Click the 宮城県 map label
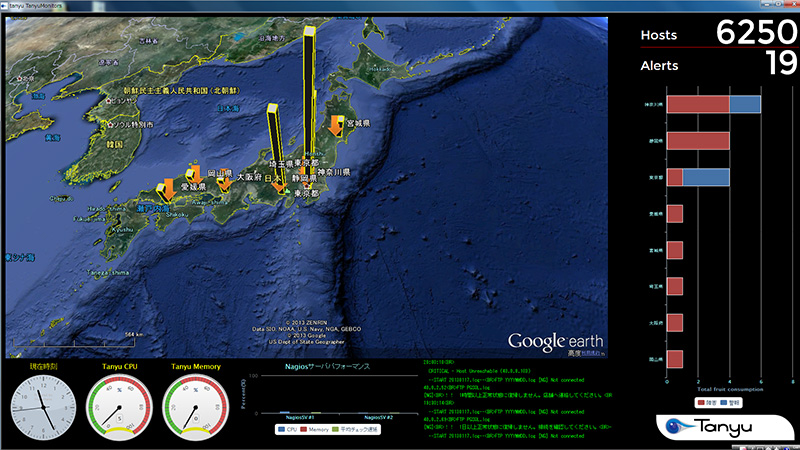The height and width of the screenshot is (450, 800). point(358,123)
